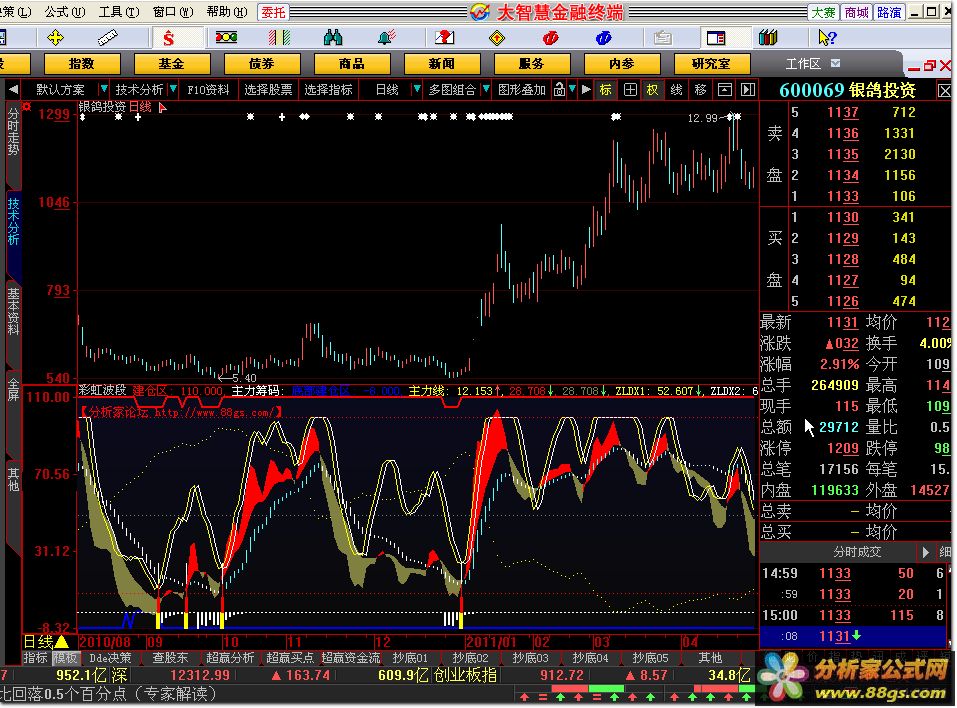Toggle the 权 rights adjustment button
Screen dimensions: 957x708
[x=652, y=90]
